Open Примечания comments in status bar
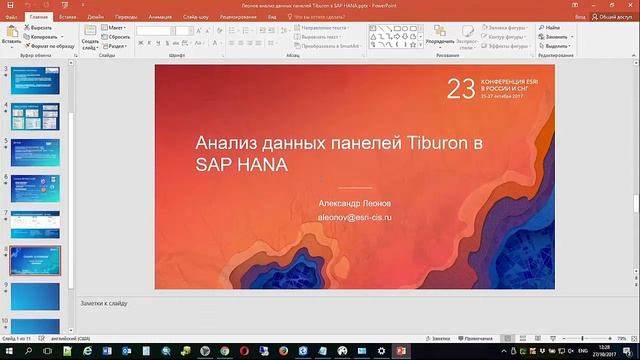Screen dimensions: 640x360 pos(475,338)
